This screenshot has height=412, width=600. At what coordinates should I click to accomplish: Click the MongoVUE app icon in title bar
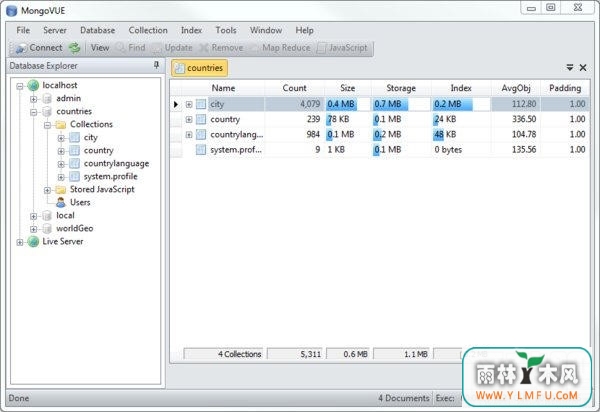(x=11, y=10)
